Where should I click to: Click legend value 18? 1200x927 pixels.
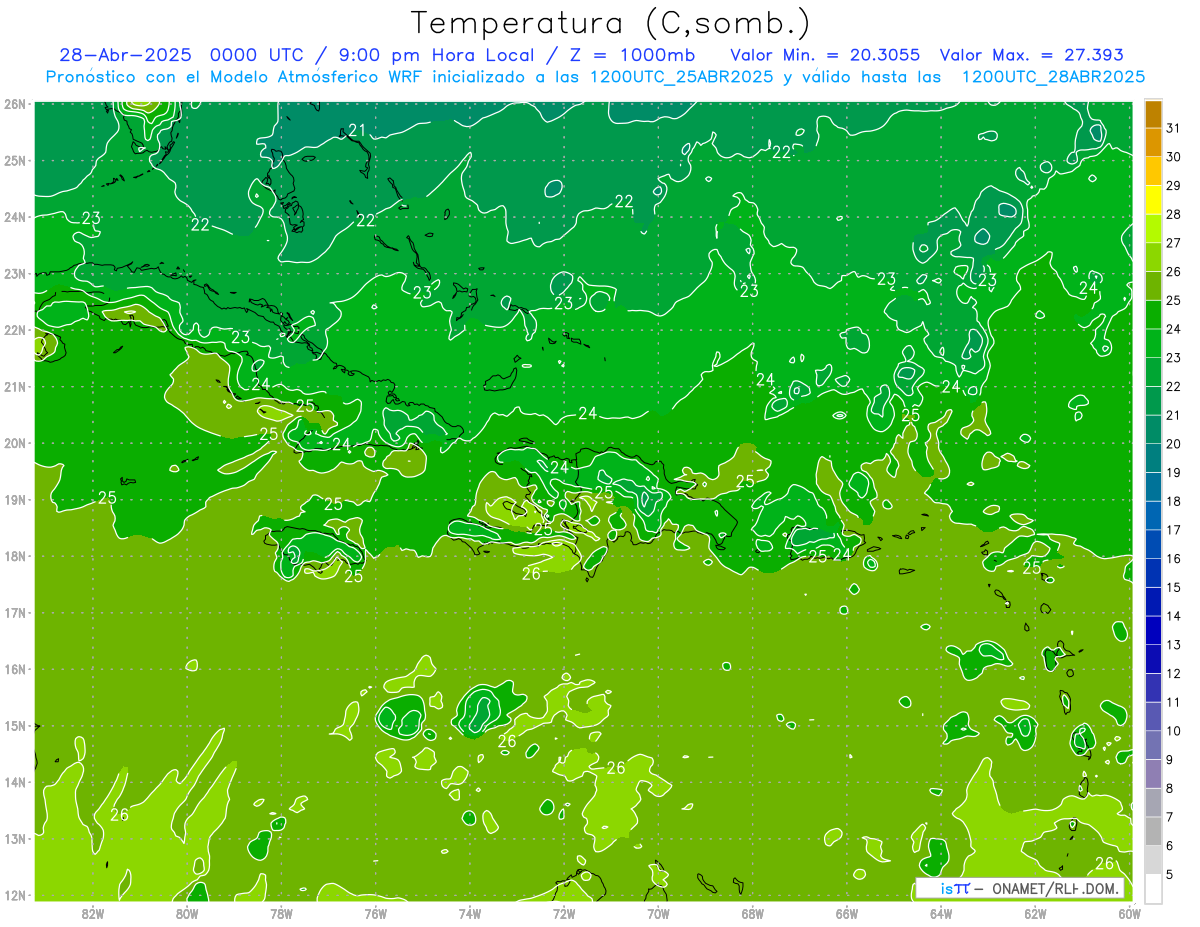click(1173, 501)
